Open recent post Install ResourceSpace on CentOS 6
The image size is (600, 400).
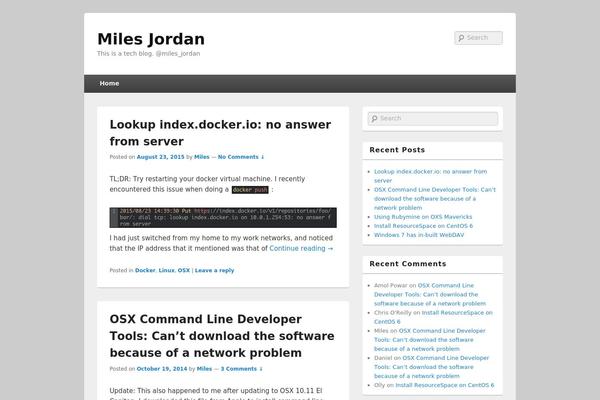click(x=423, y=226)
